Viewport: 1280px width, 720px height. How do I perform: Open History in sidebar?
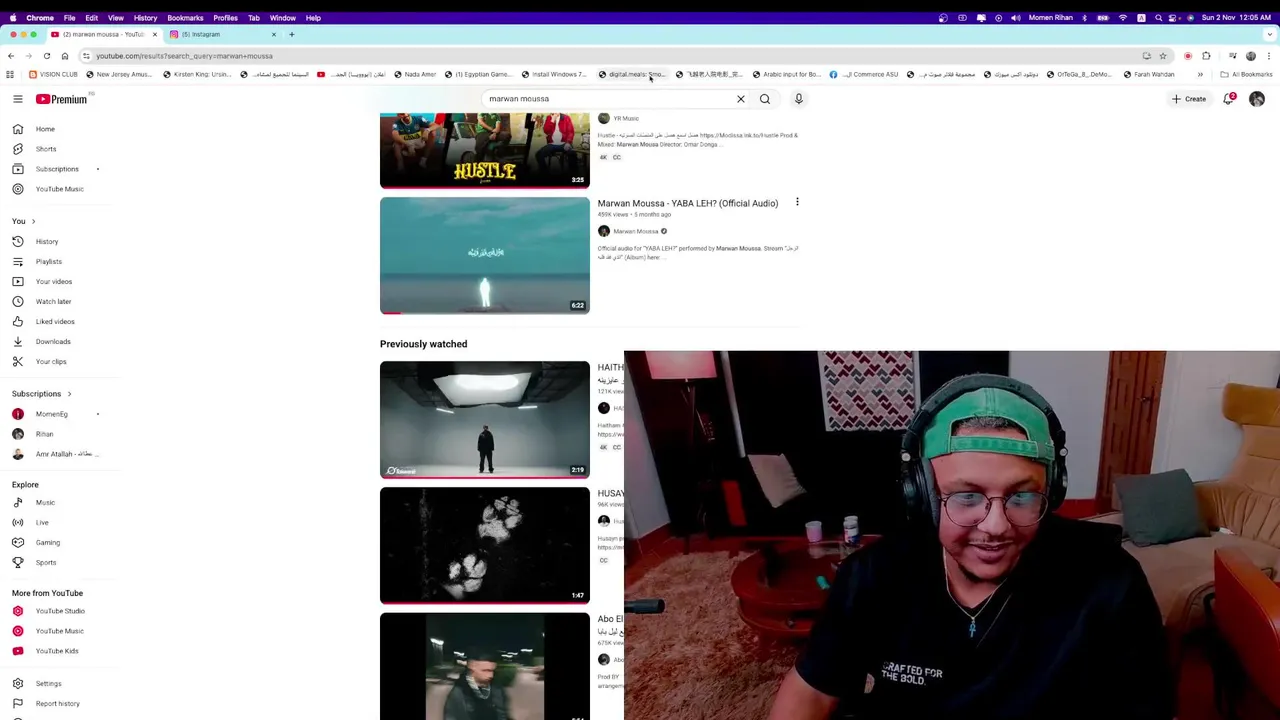(46, 241)
